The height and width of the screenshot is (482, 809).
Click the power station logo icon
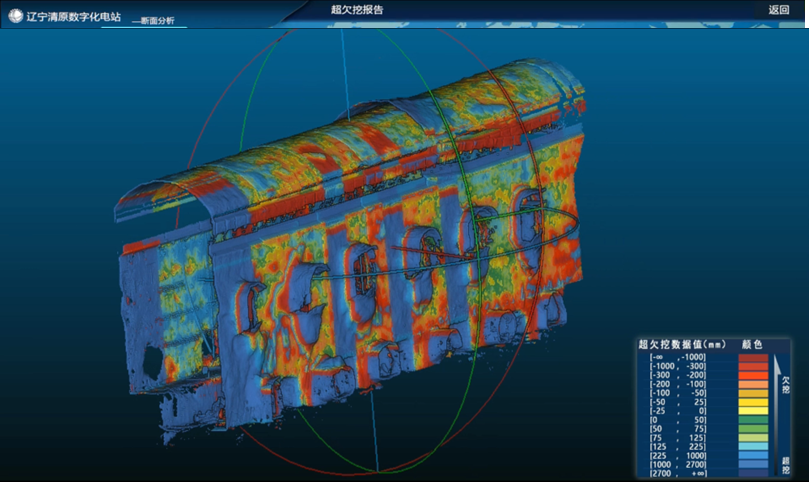tap(15, 16)
